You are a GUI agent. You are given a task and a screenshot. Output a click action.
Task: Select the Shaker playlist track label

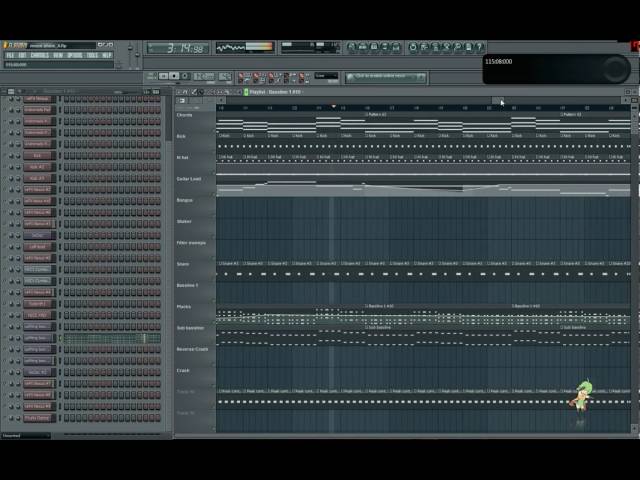(184, 221)
